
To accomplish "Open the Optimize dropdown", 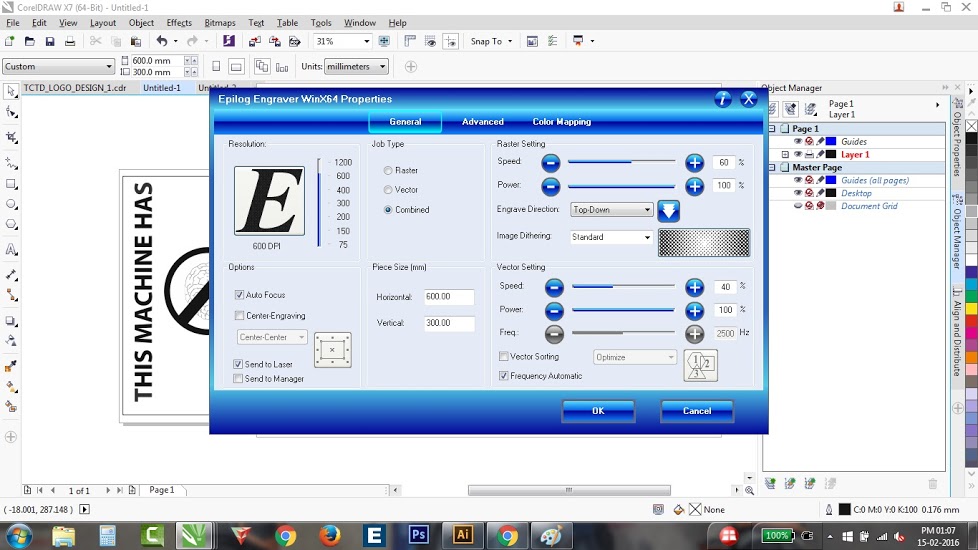I will coord(634,357).
